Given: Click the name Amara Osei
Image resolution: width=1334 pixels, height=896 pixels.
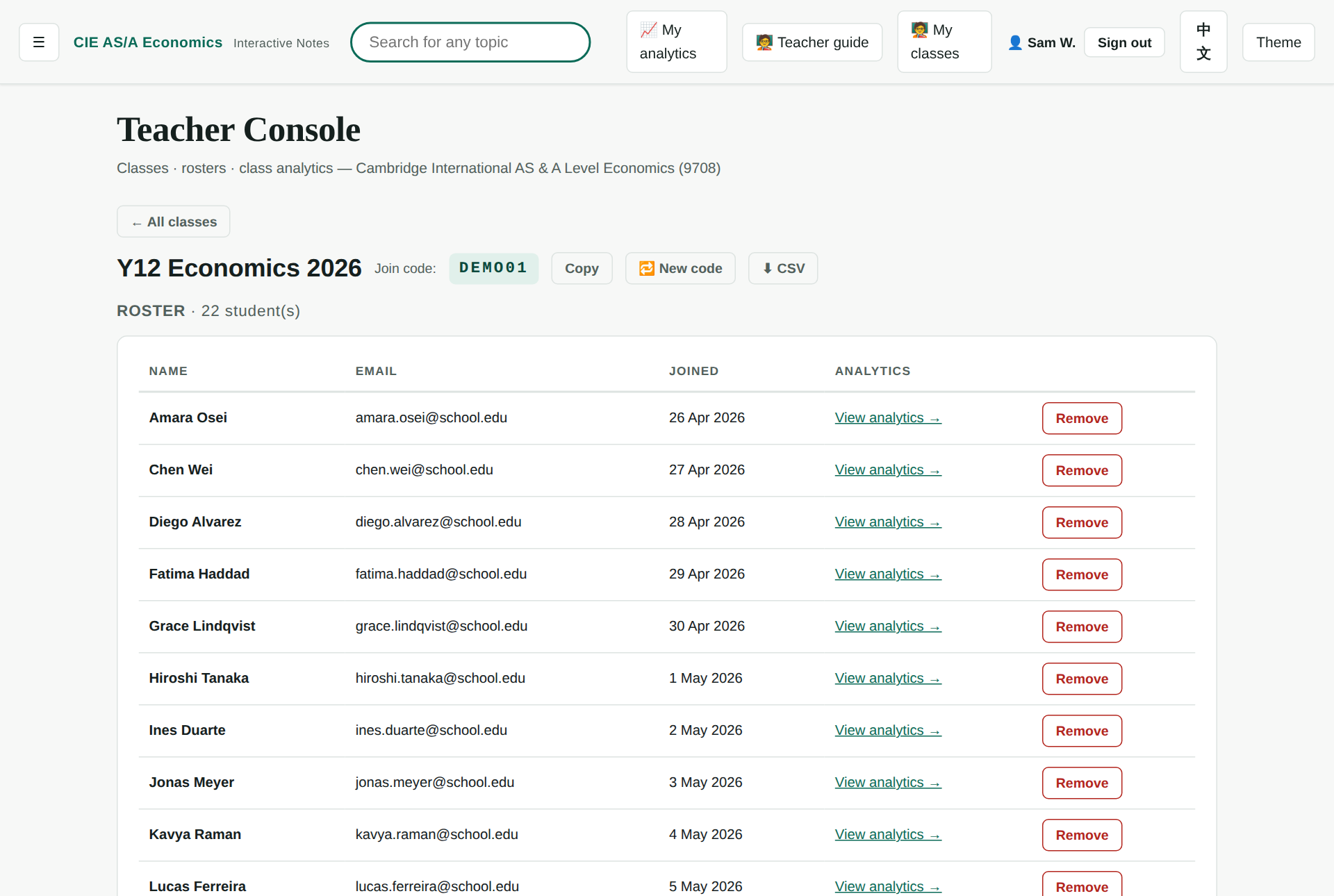Looking at the screenshot, I should 188,417.
